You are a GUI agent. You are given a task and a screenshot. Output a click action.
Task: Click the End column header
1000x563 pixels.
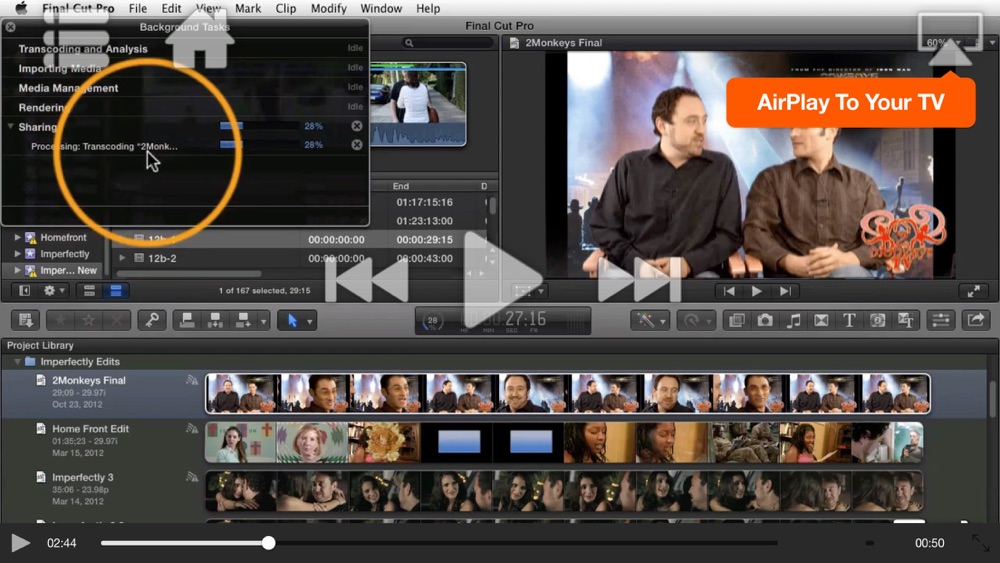[x=401, y=186]
